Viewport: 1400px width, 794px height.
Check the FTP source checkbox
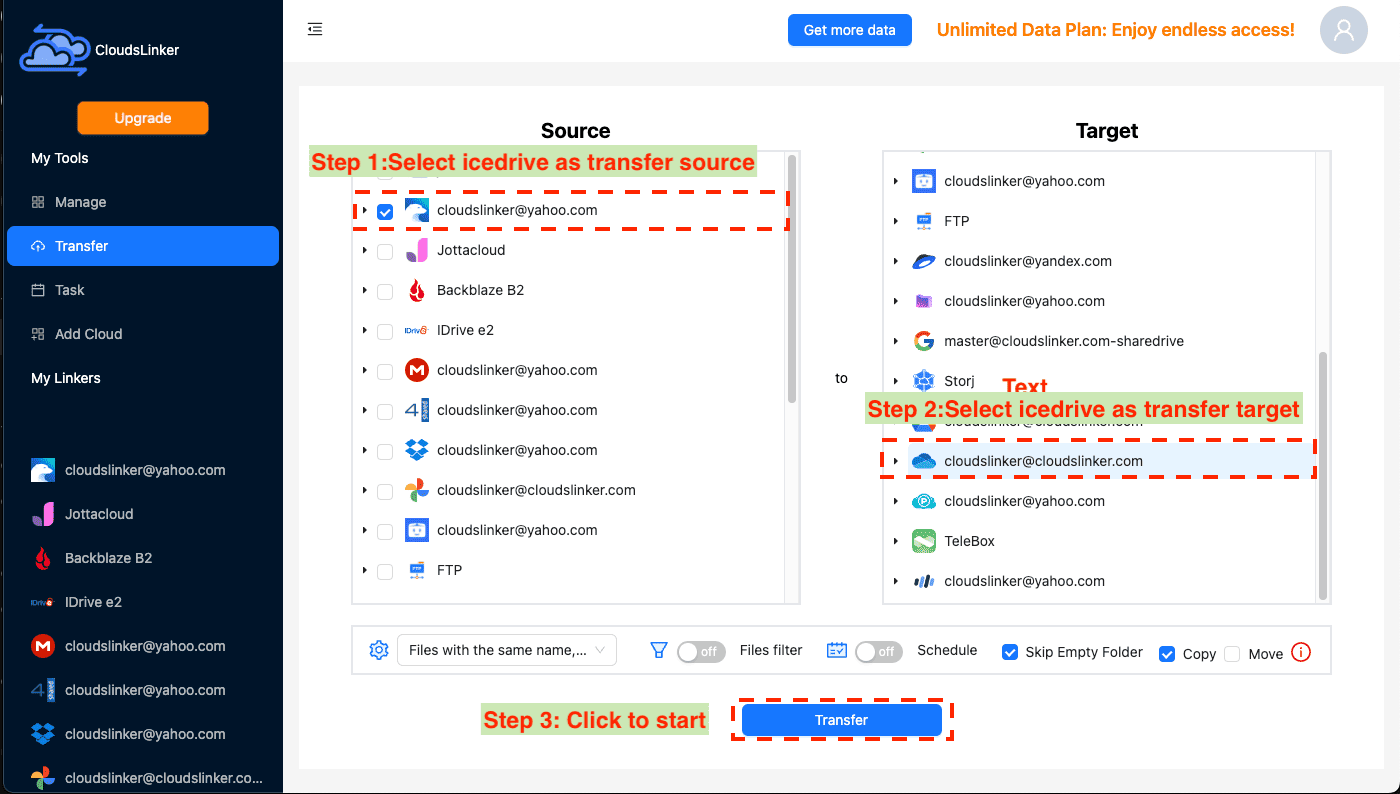tap(385, 572)
